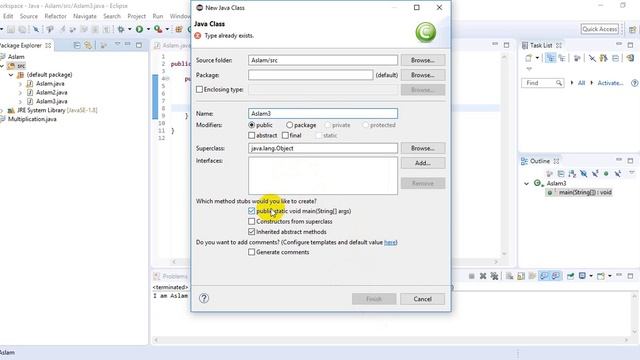Tick Constructors from superclass checkbox

(251, 221)
